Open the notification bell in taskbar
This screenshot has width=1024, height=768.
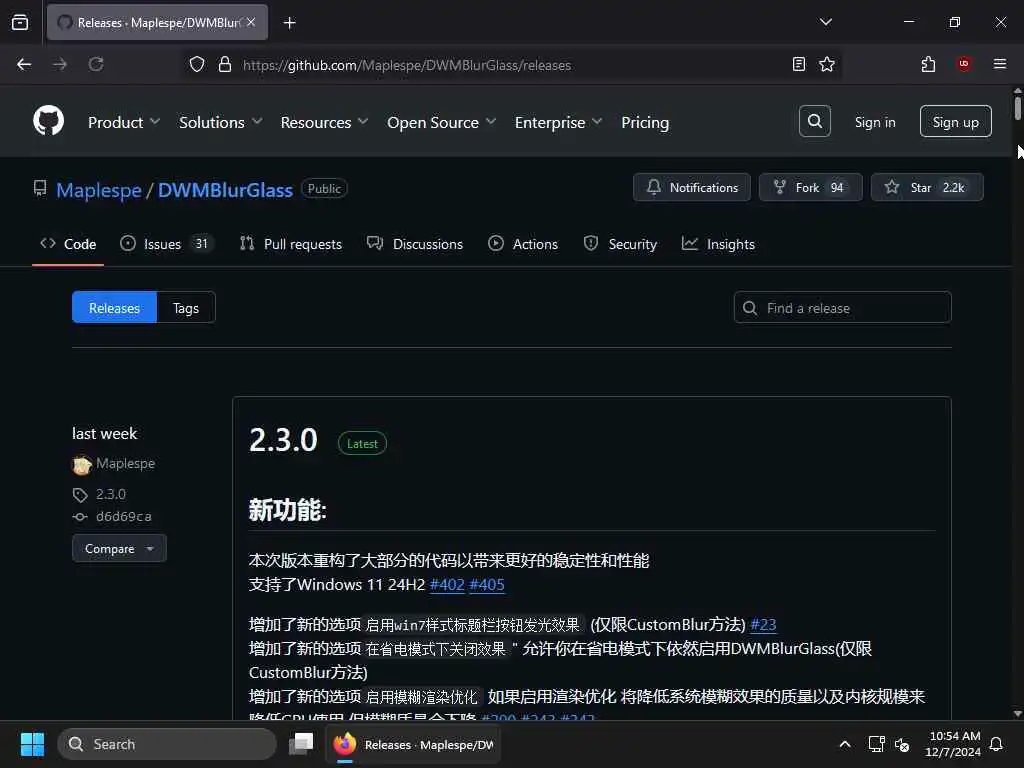tap(997, 744)
